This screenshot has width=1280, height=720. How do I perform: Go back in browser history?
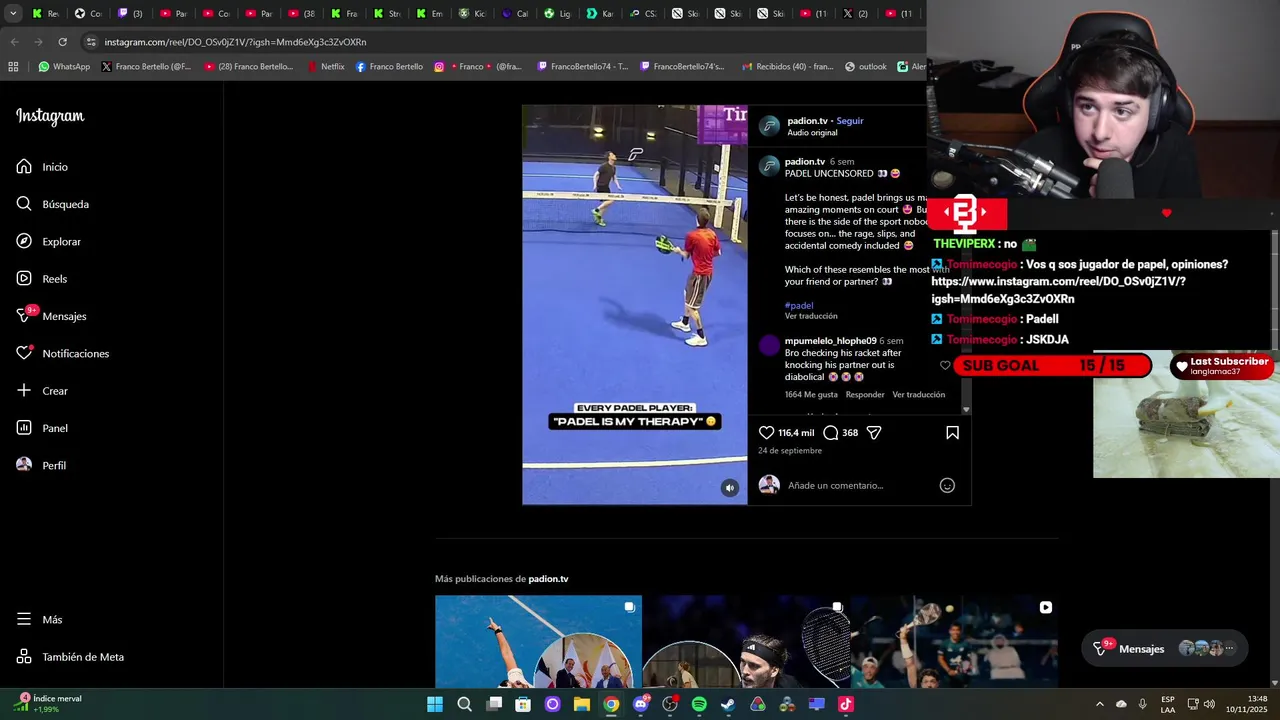[x=14, y=42]
